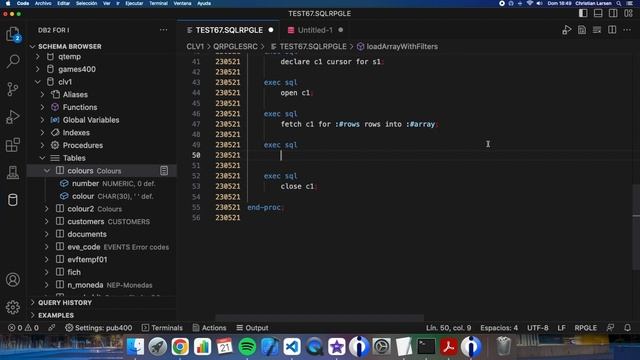Click the connection link icon in the status bar

(x=52, y=328)
